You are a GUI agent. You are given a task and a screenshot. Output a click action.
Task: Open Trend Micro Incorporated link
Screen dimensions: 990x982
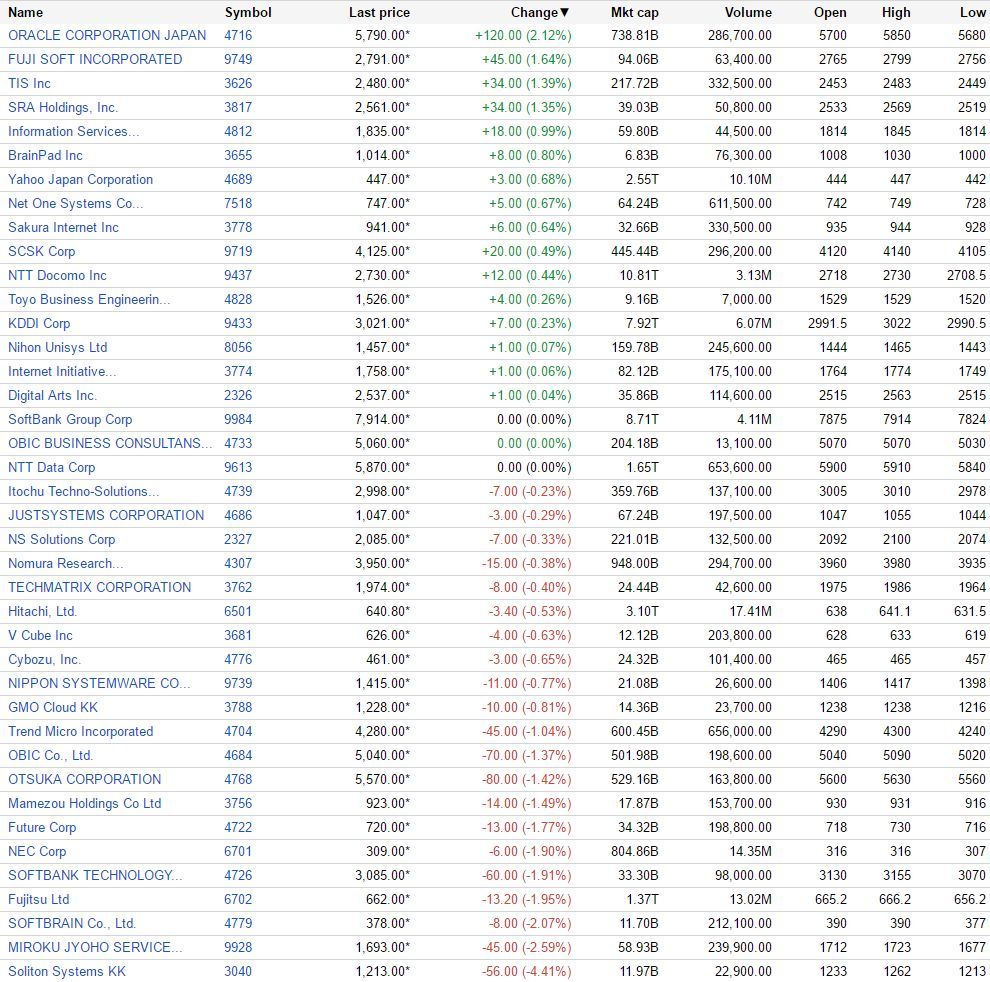tap(80, 731)
